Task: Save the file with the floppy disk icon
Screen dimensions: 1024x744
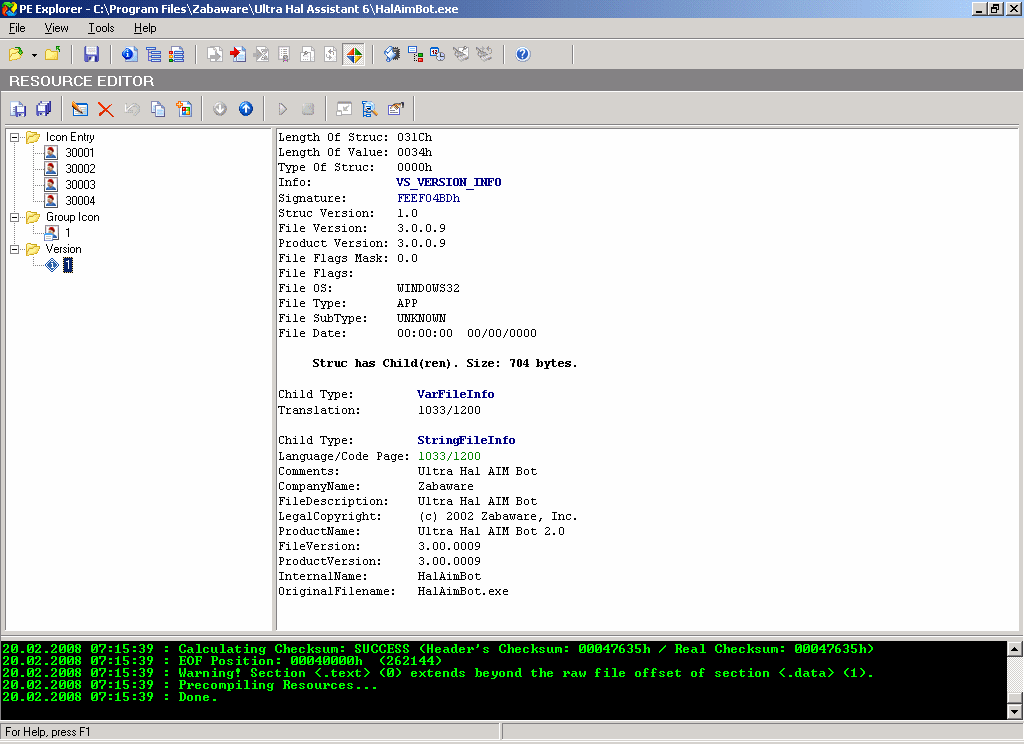Action: point(91,54)
